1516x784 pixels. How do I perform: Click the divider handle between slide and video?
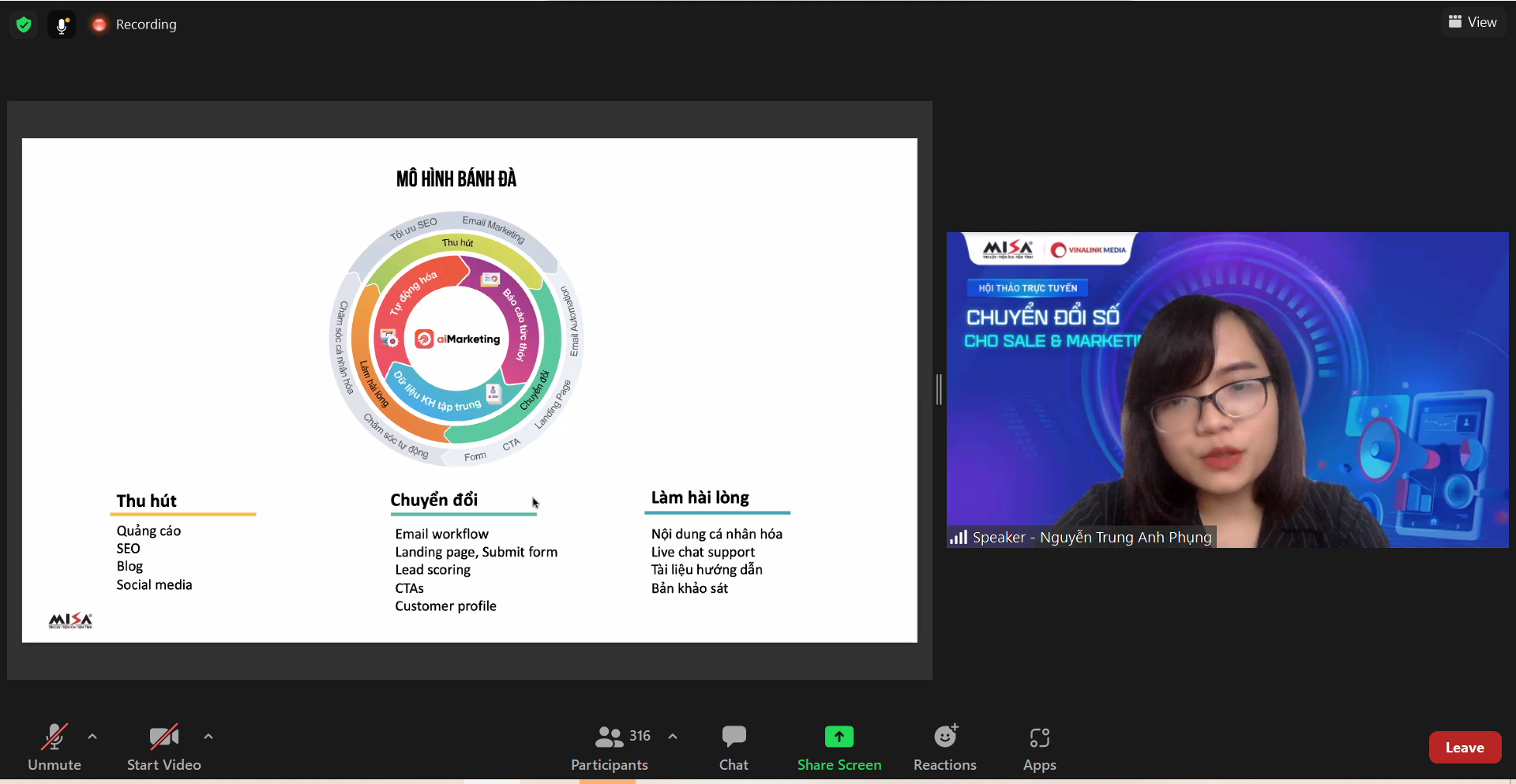[939, 389]
